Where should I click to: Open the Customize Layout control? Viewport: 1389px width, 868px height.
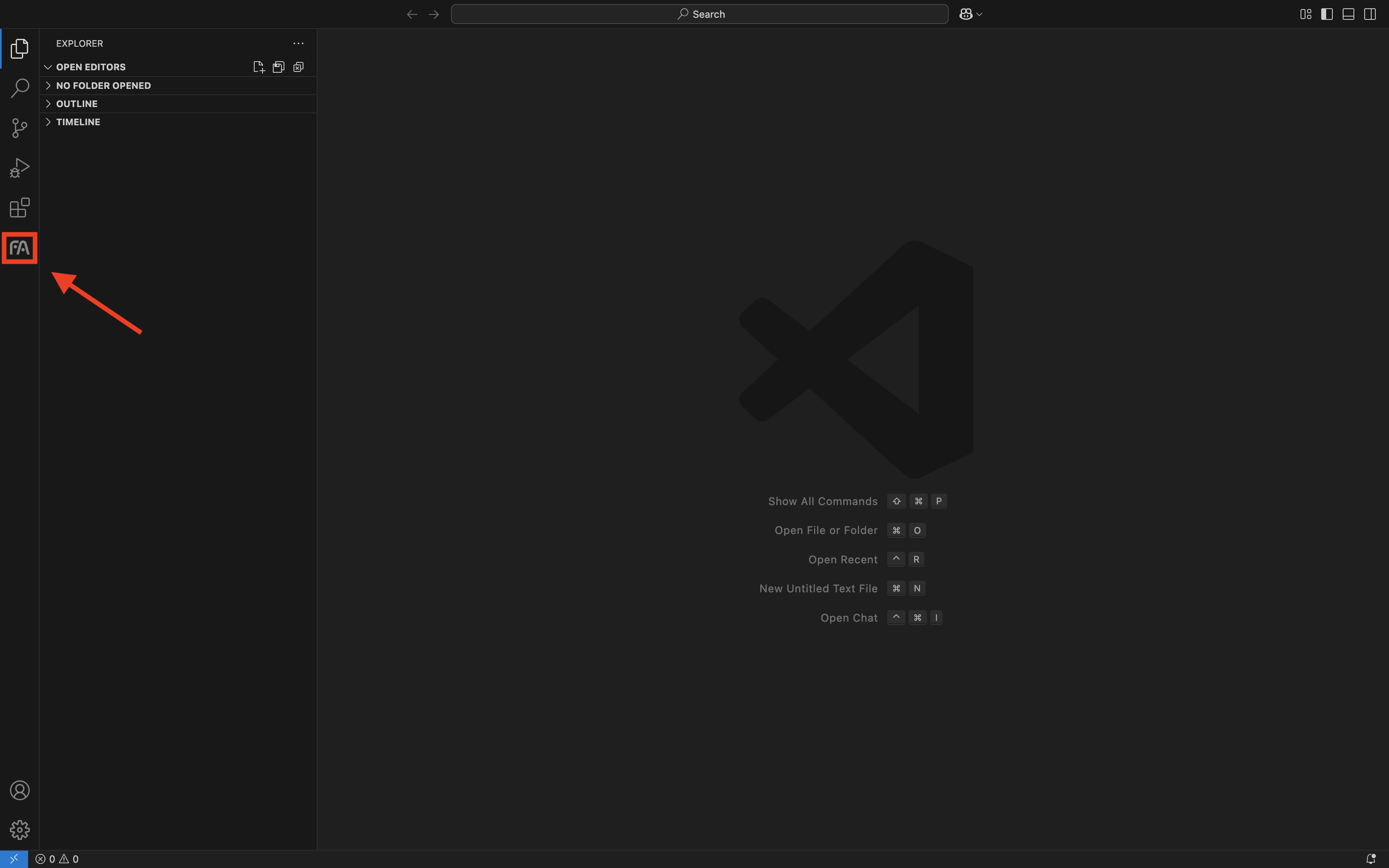tap(1306, 14)
